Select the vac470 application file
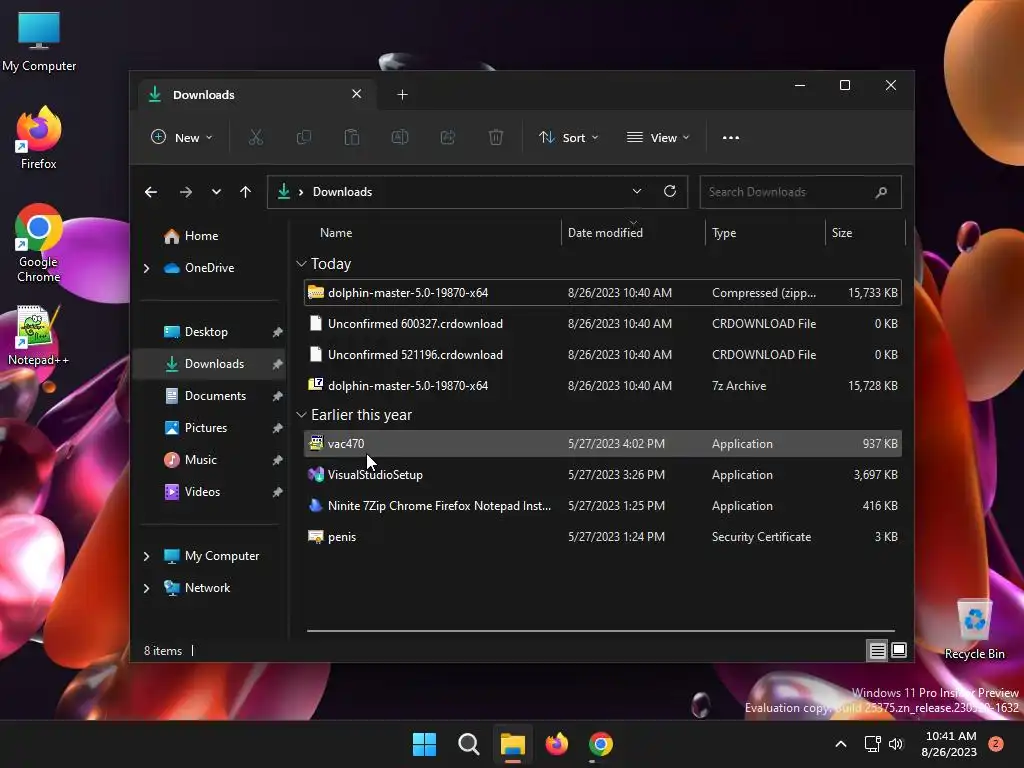1024x768 pixels. [603, 444]
